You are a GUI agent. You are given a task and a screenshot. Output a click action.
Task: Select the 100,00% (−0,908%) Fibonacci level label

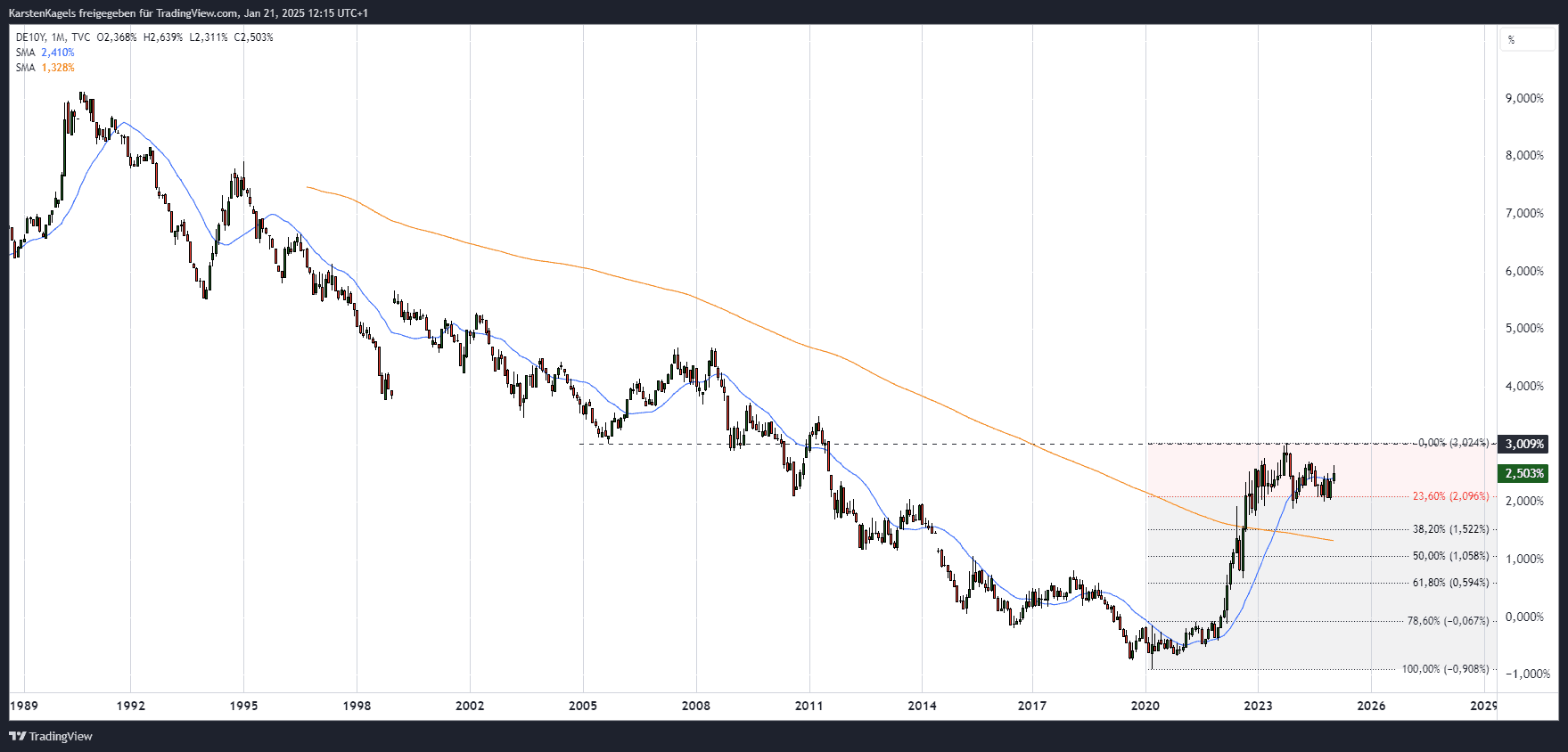[x=1445, y=669]
